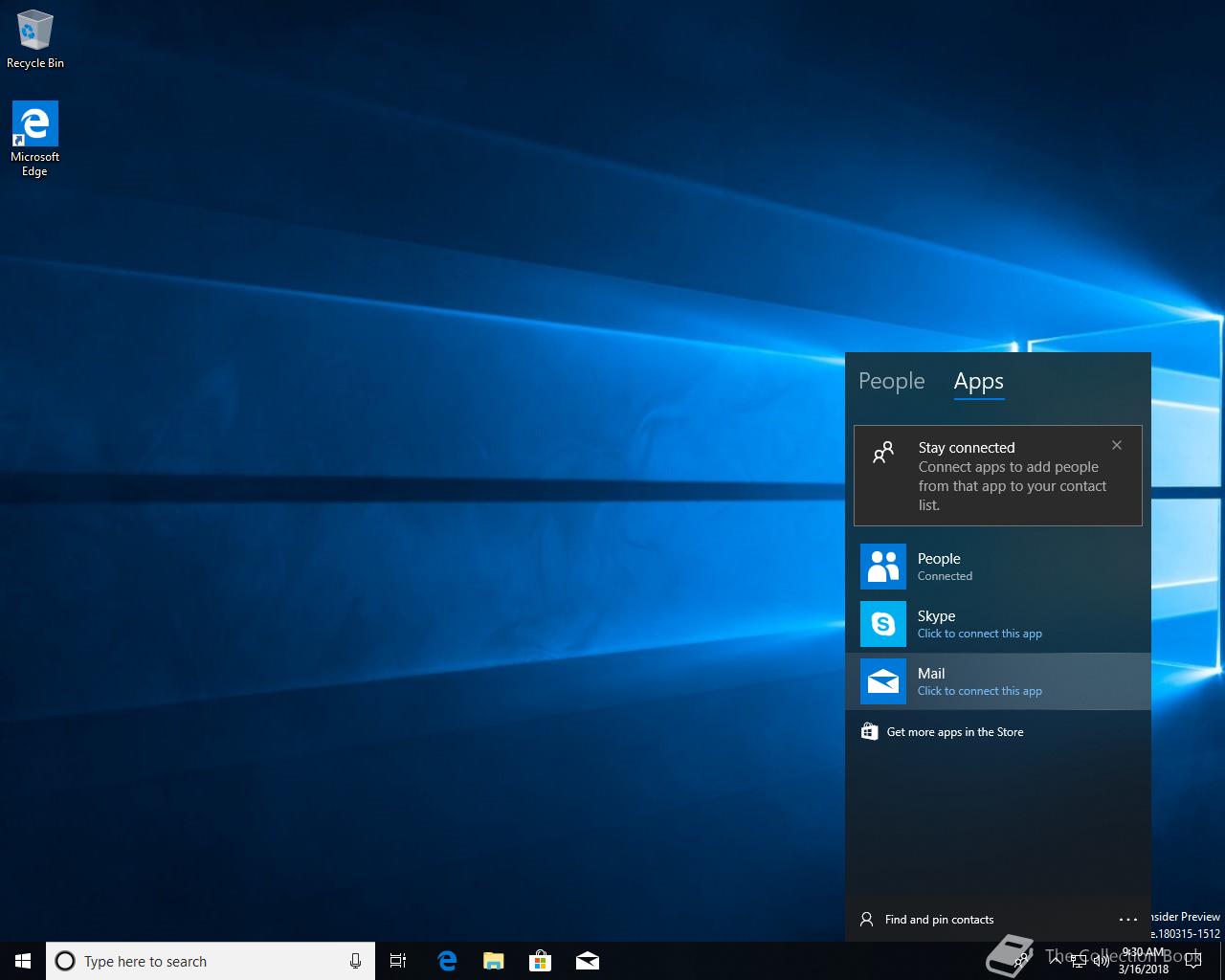Connect the Mail app
The width and height of the screenshot is (1225, 980).
997,681
